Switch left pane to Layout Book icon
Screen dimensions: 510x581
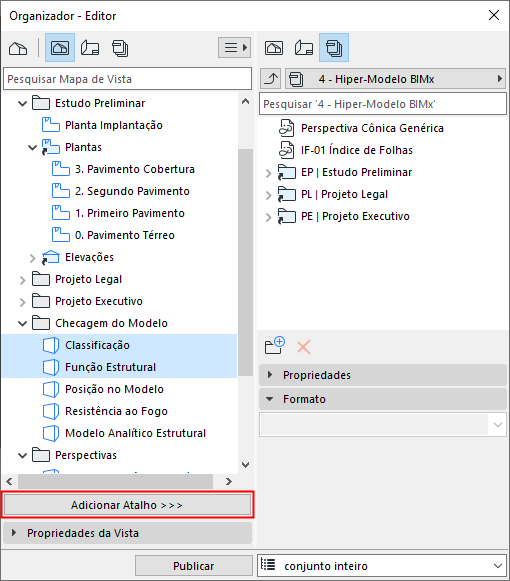(90, 48)
